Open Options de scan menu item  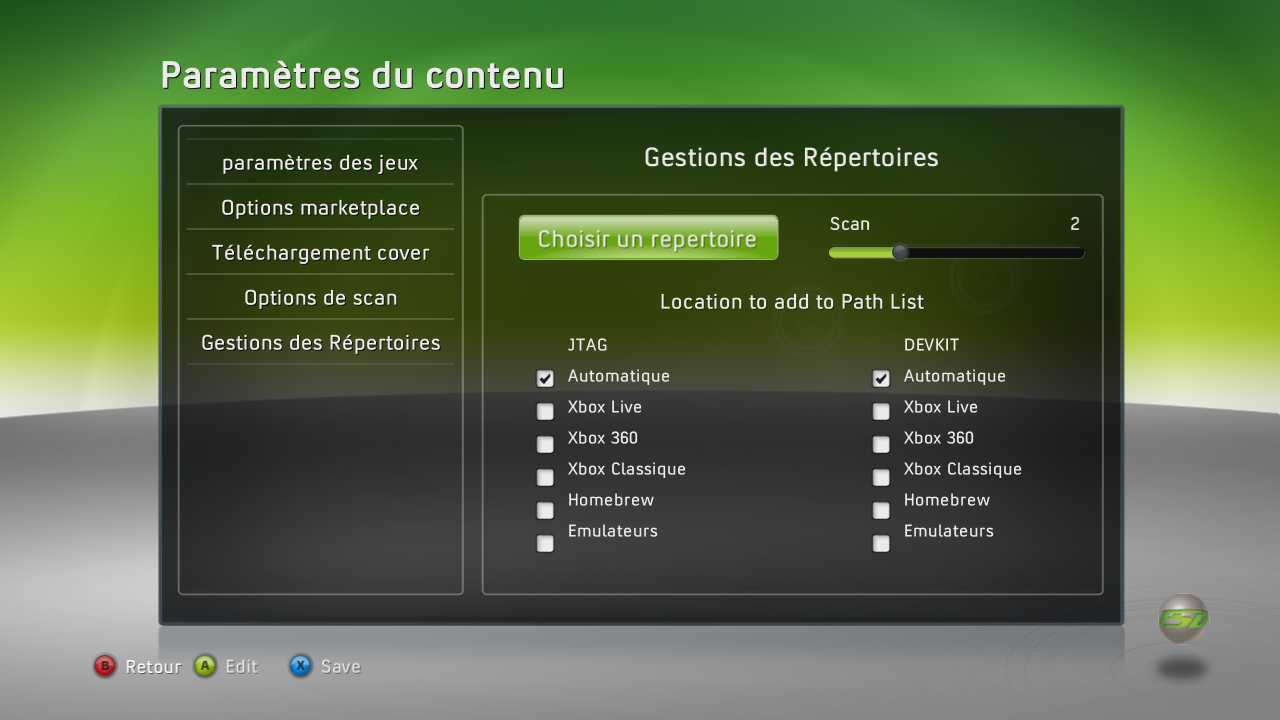[320, 297]
